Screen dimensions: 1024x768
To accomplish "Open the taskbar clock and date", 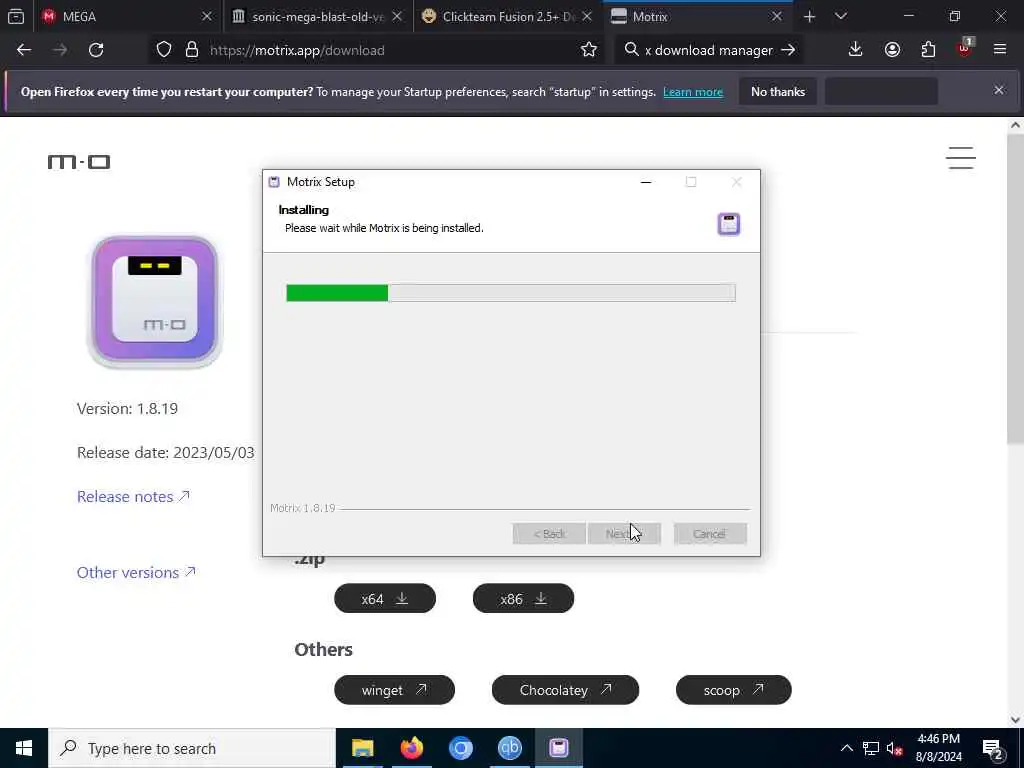I will [938, 748].
